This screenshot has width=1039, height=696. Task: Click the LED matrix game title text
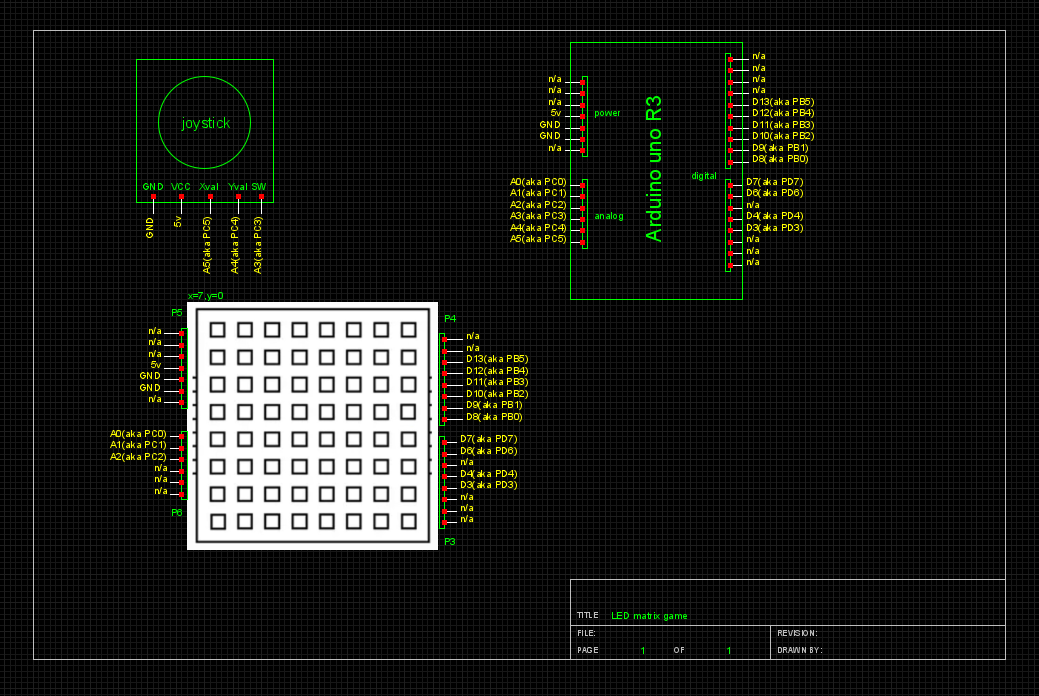(649, 616)
